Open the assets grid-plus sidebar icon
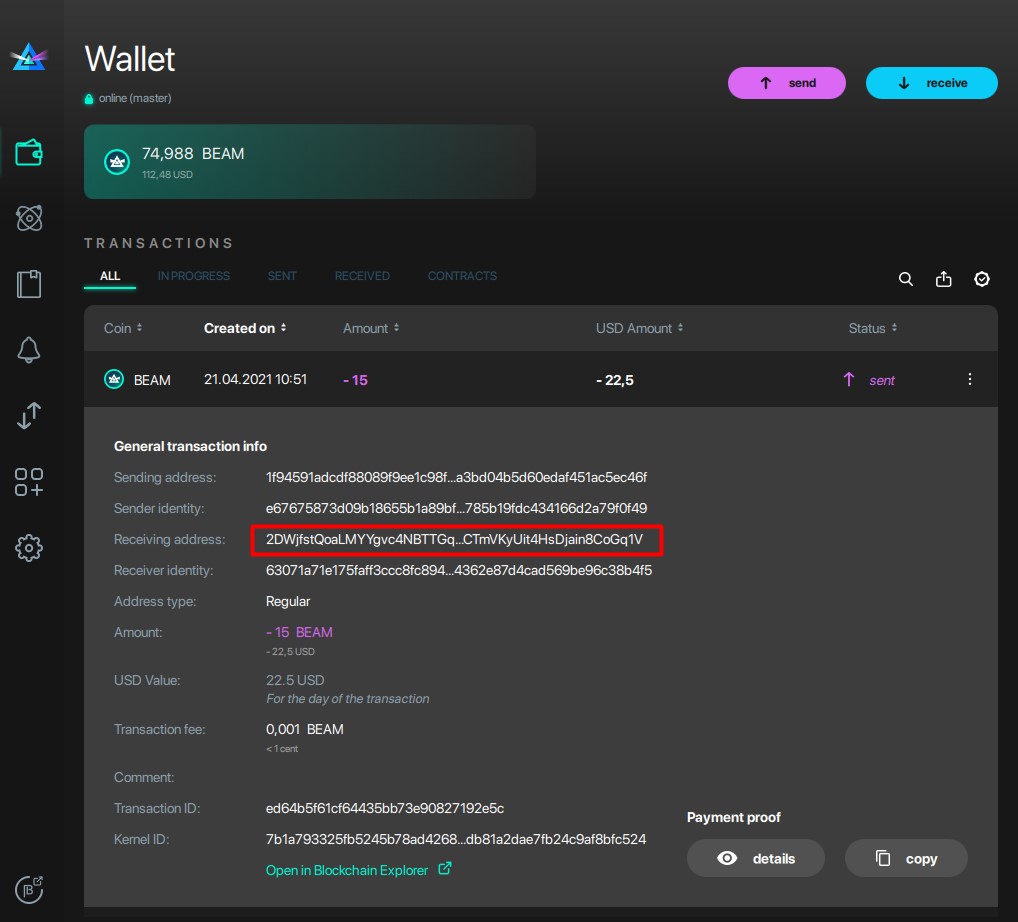The image size is (1018, 922). click(x=30, y=483)
